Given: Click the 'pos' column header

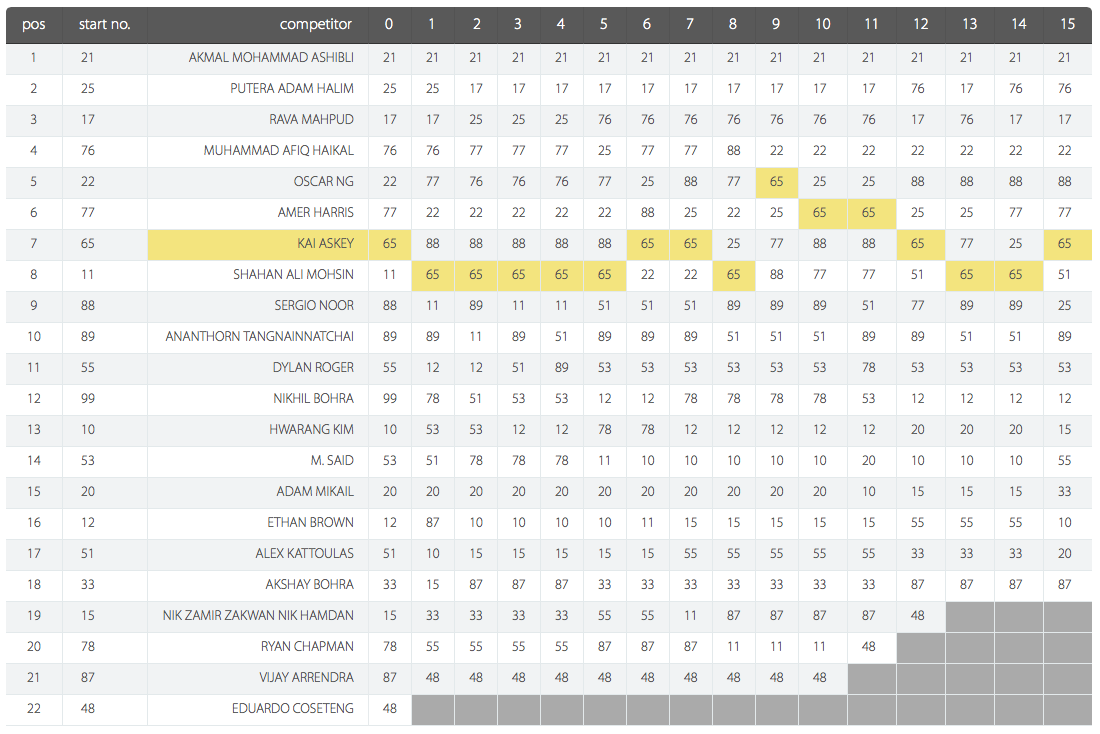Looking at the screenshot, I should click(x=34, y=25).
